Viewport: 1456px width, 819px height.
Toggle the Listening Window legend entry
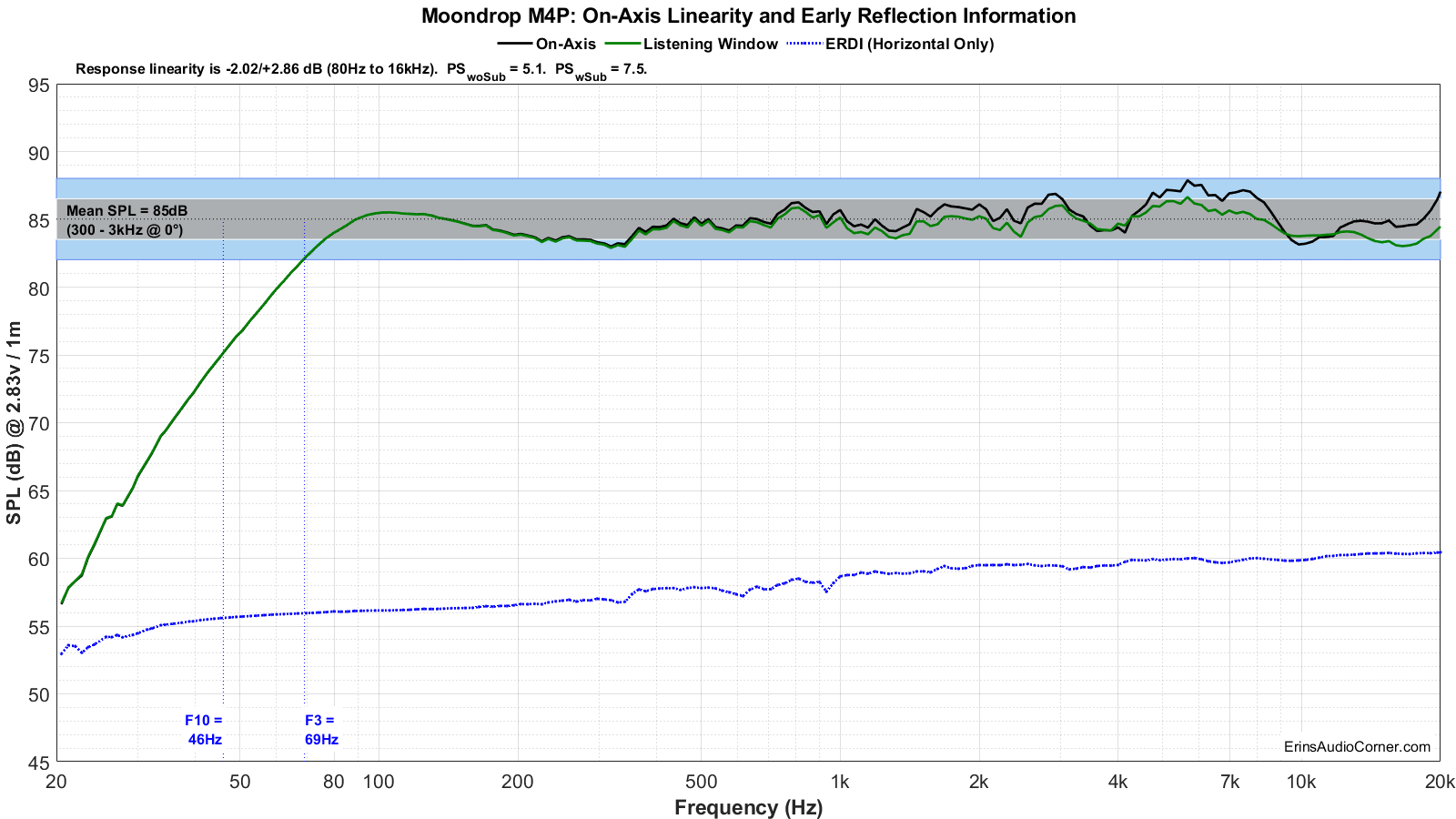pos(693,44)
